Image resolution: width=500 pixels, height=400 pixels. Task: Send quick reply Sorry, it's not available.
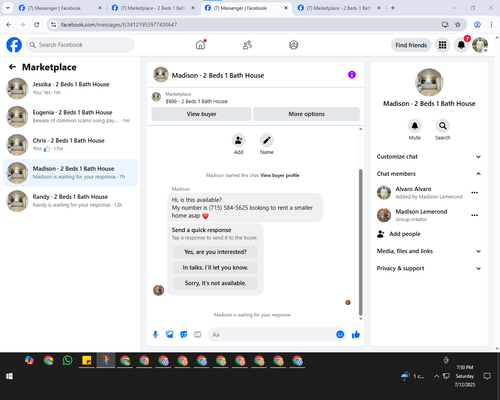click(x=215, y=283)
